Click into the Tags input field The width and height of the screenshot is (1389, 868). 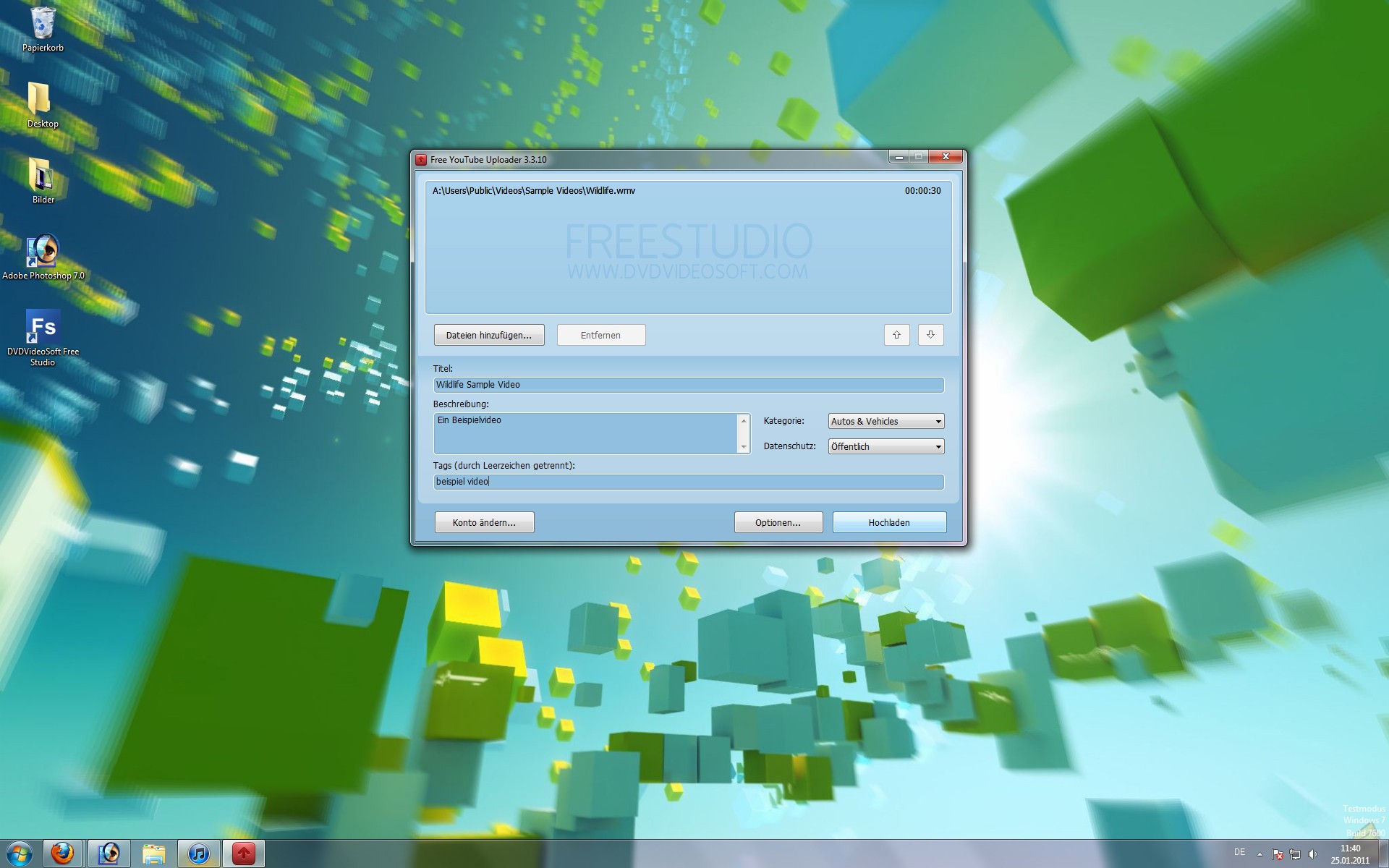click(x=689, y=482)
